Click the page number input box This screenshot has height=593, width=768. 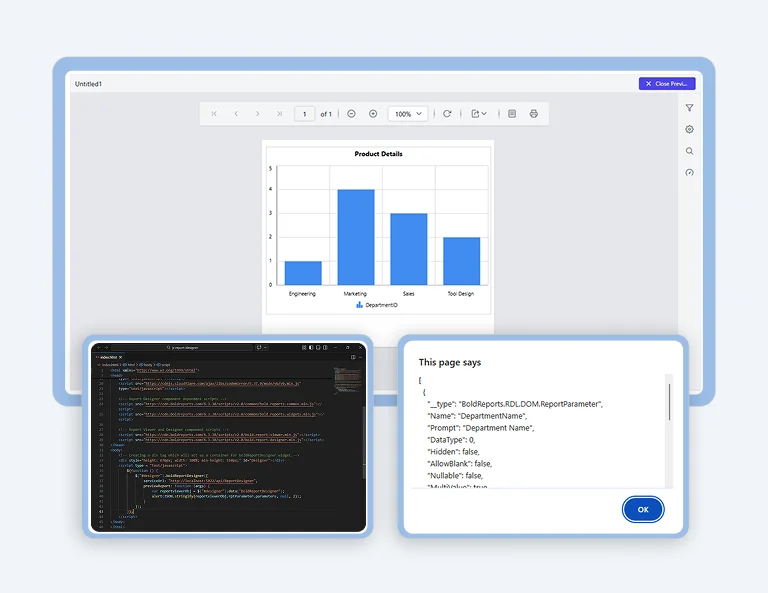305,114
